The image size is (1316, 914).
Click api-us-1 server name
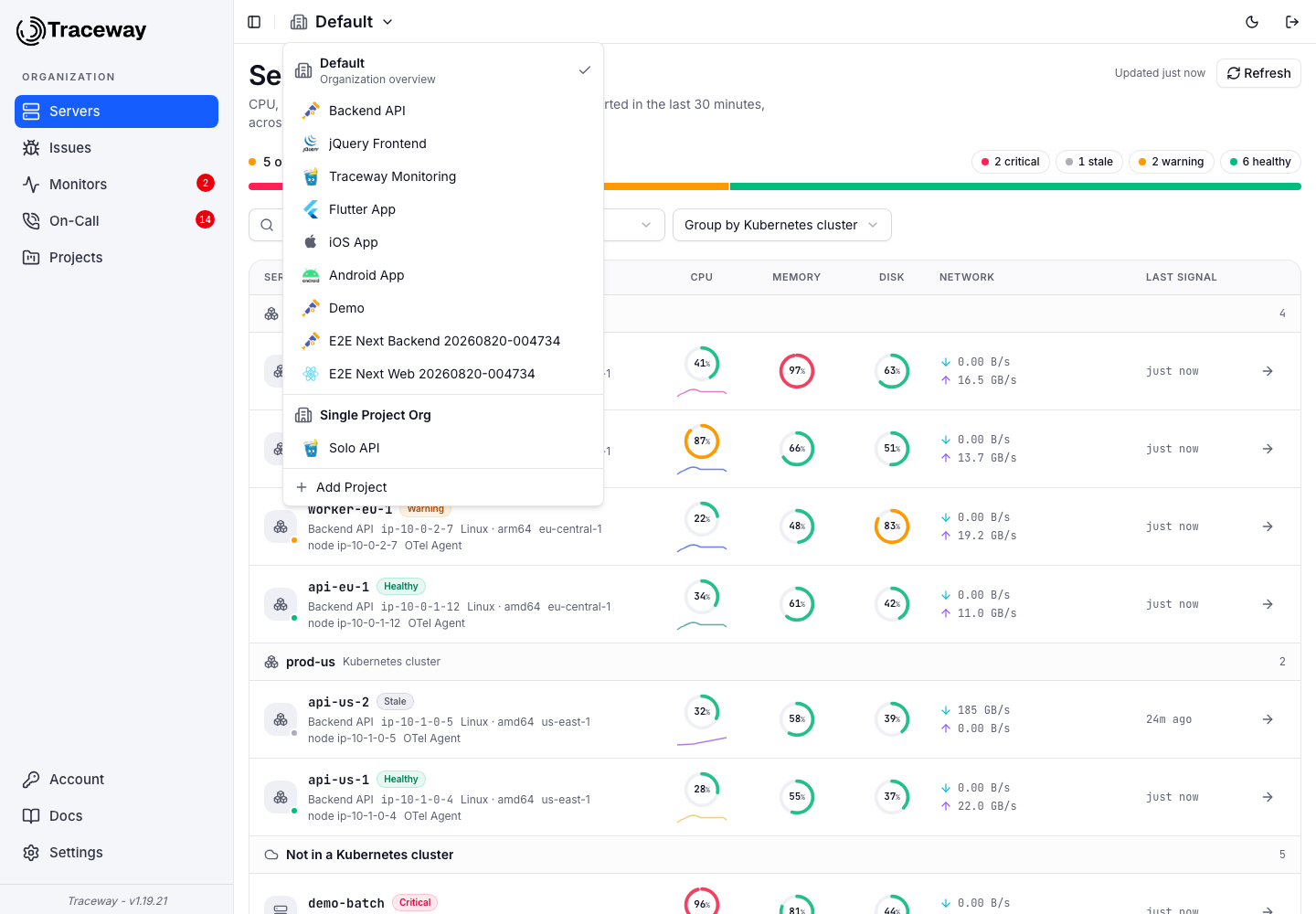[338, 780]
